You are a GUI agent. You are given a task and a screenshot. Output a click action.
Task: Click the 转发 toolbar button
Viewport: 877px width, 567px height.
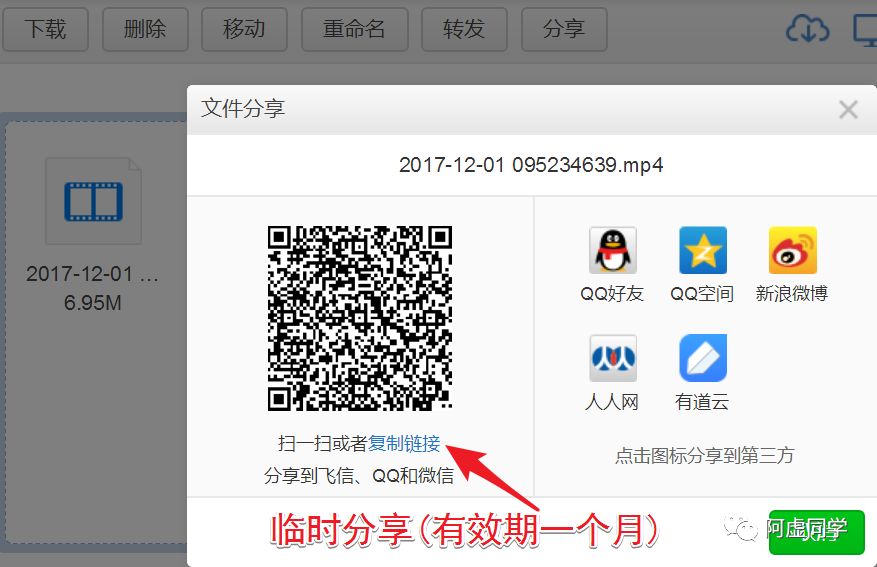pos(464,29)
